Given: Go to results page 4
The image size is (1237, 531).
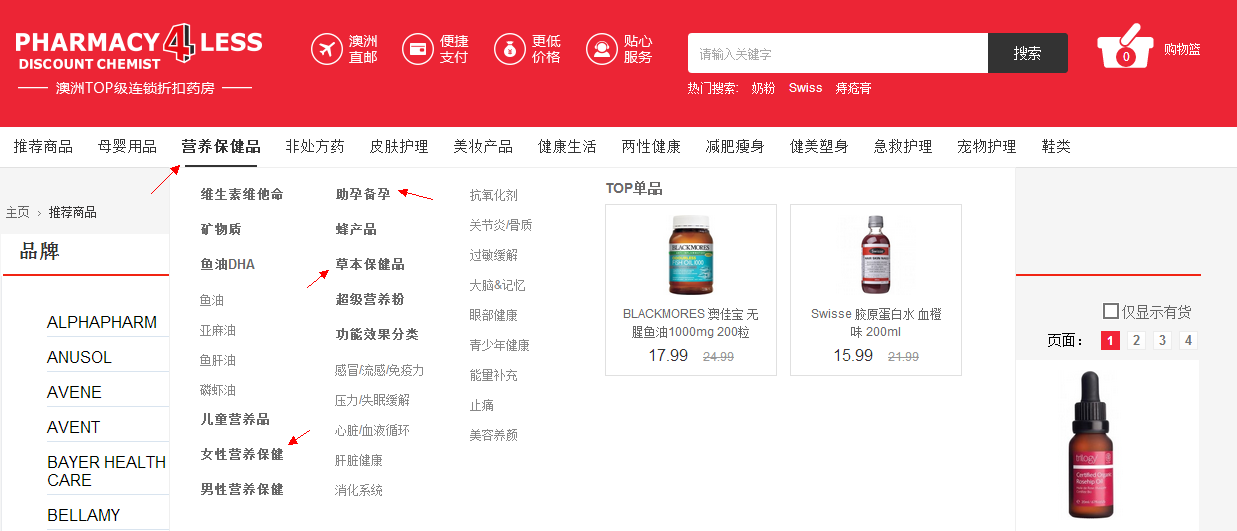Looking at the screenshot, I should pyautogui.click(x=1188, y=340).
